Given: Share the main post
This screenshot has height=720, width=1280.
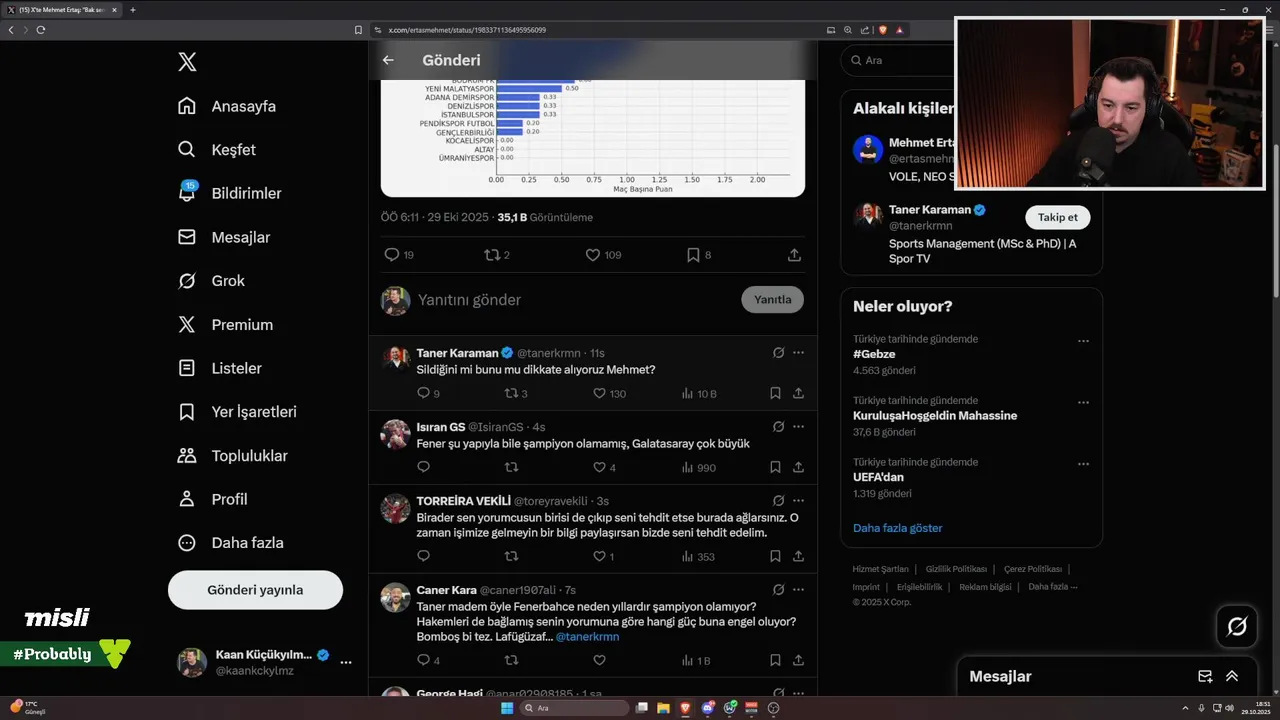Looking at the screenshot, I should click(x=794, y=255).
